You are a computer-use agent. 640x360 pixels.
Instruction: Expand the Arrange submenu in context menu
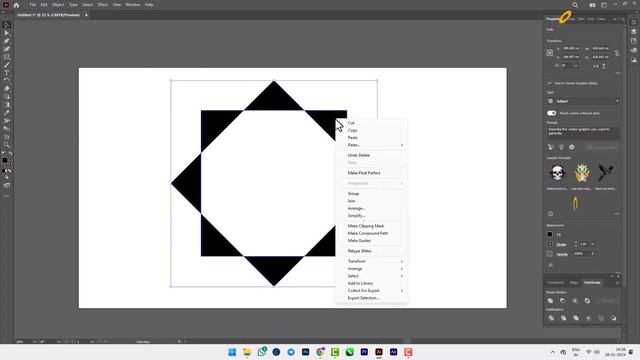pos(402,269)
